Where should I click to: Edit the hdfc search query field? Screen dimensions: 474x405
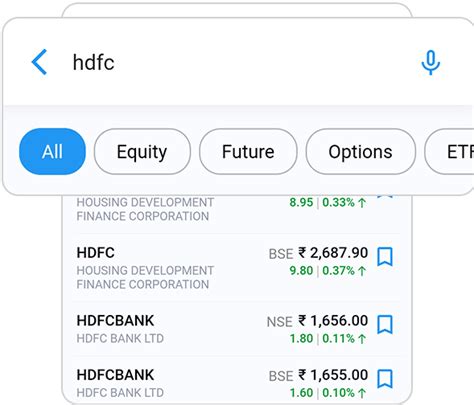(233, 62)
